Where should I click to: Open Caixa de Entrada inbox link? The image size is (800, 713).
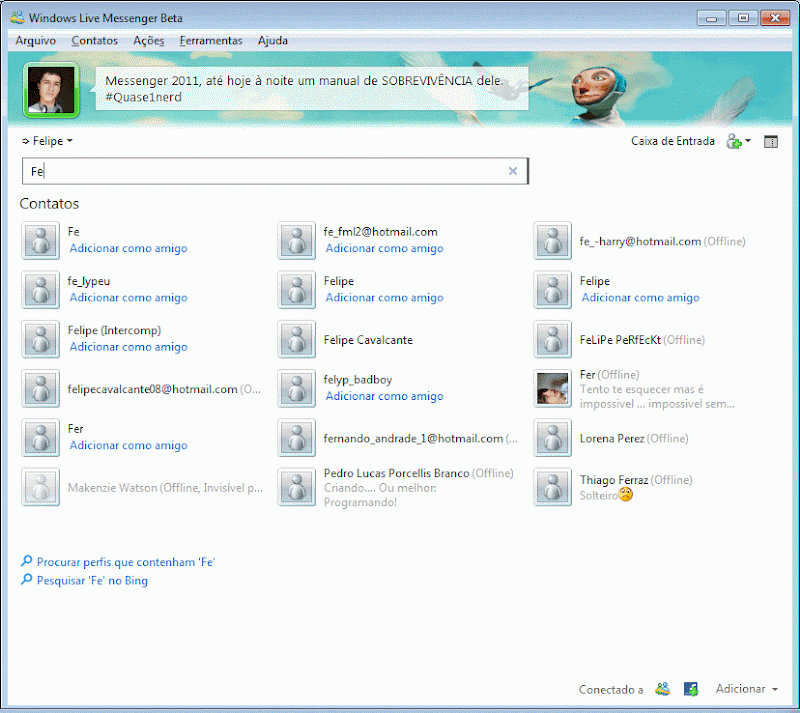pyautogui.click(x=672, y=141)
